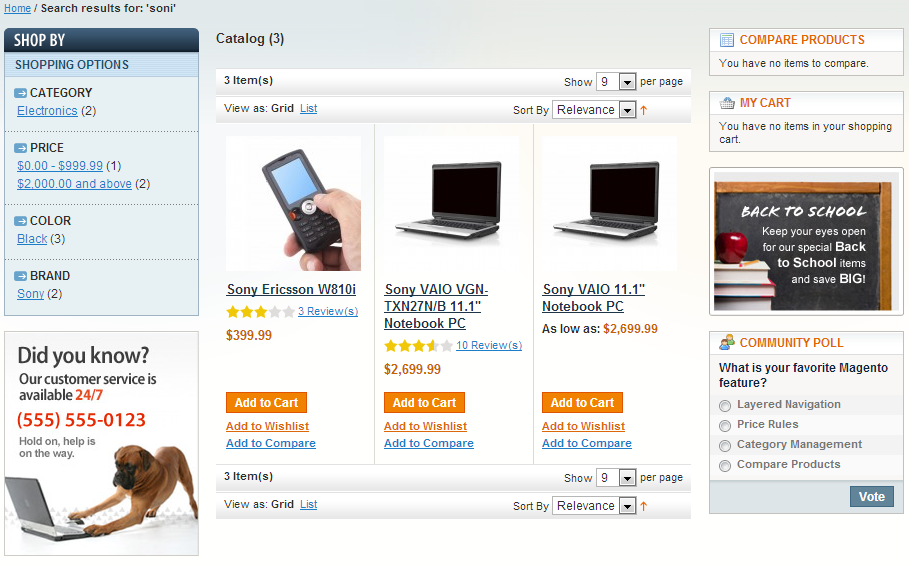Open top Sort By Relevance dropdown
Screen dimensions: 909x566
[594, 110]
